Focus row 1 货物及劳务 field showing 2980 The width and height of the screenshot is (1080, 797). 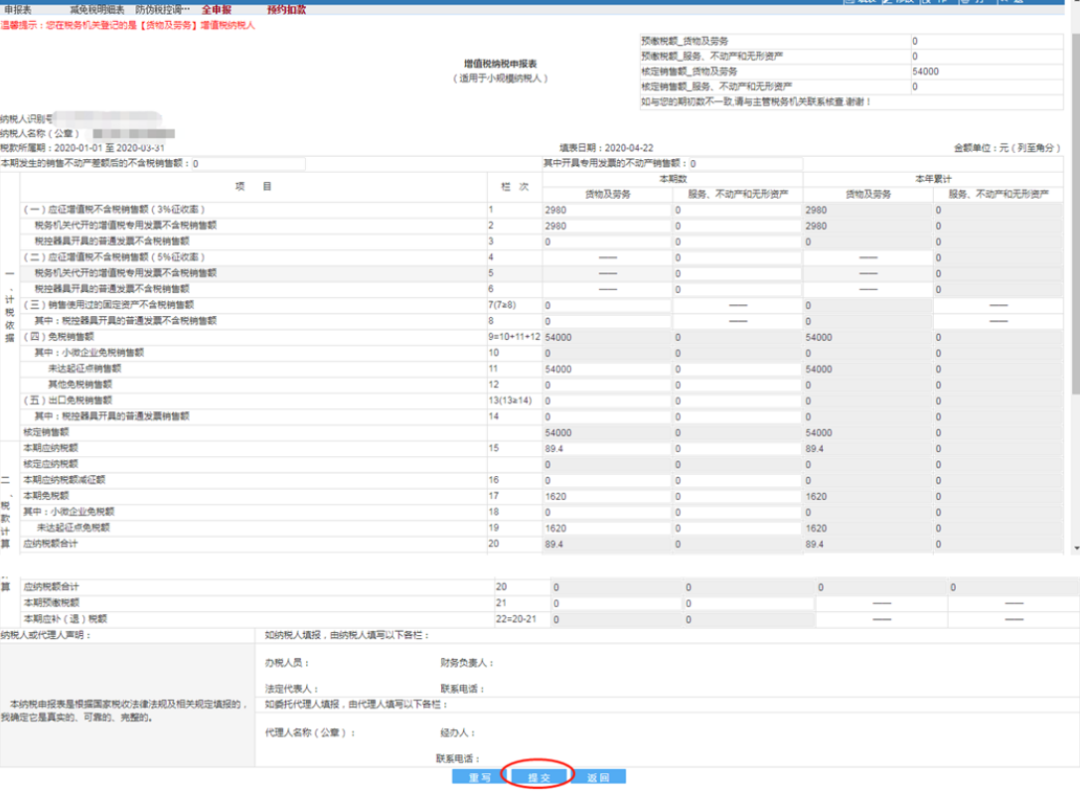606,210
